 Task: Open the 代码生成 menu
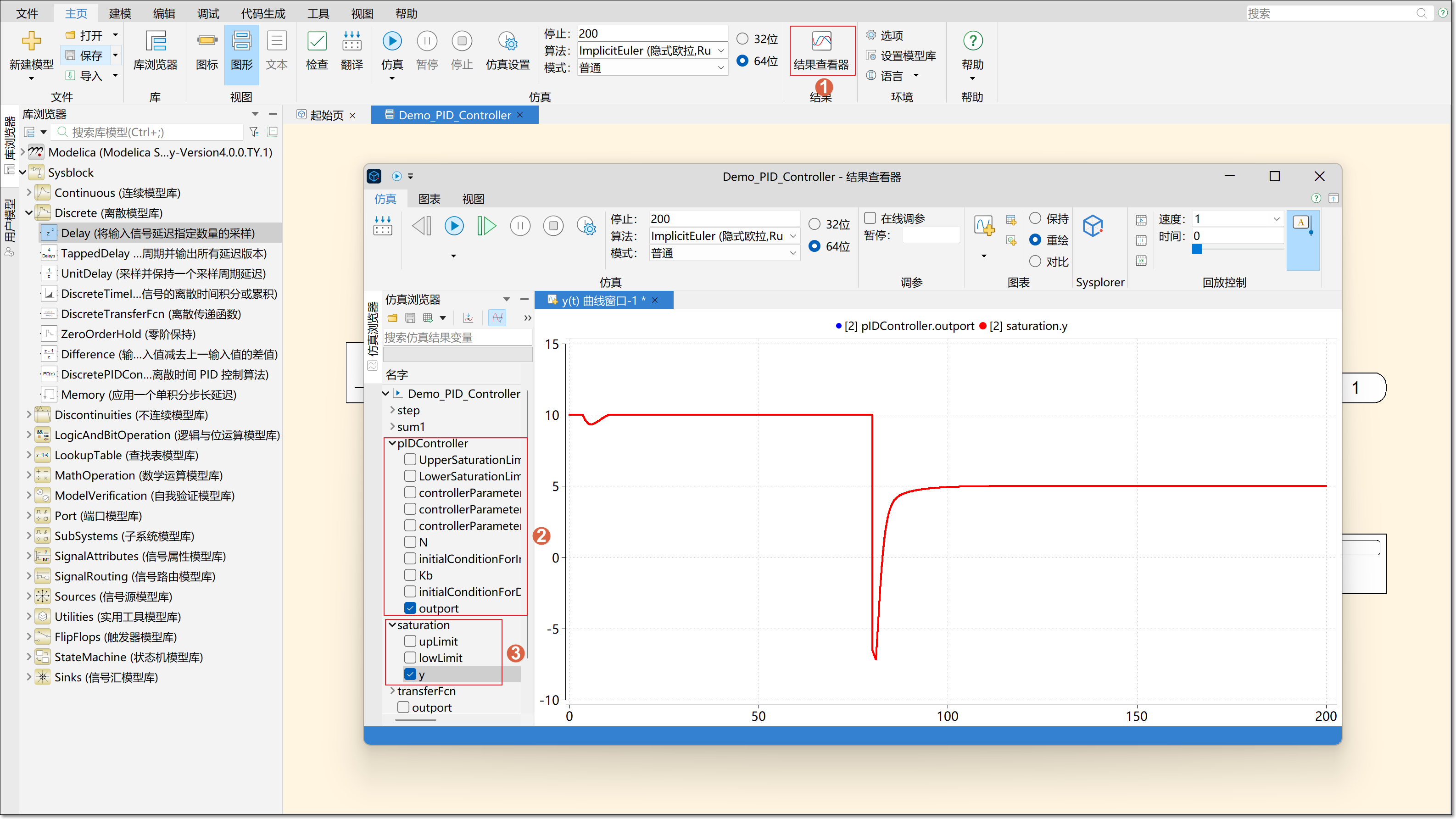(x=263, y=14)
